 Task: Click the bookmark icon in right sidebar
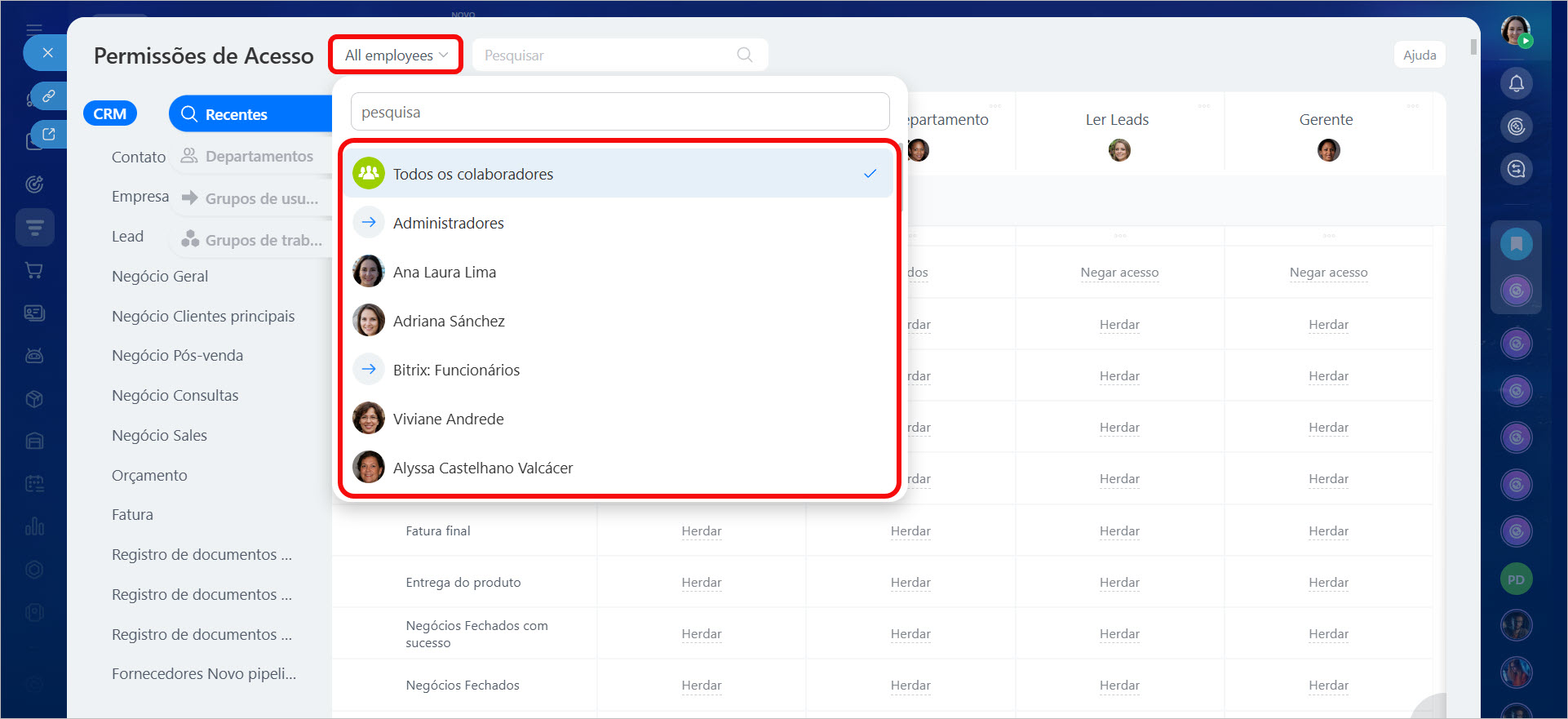click(x=1516, y=243)
